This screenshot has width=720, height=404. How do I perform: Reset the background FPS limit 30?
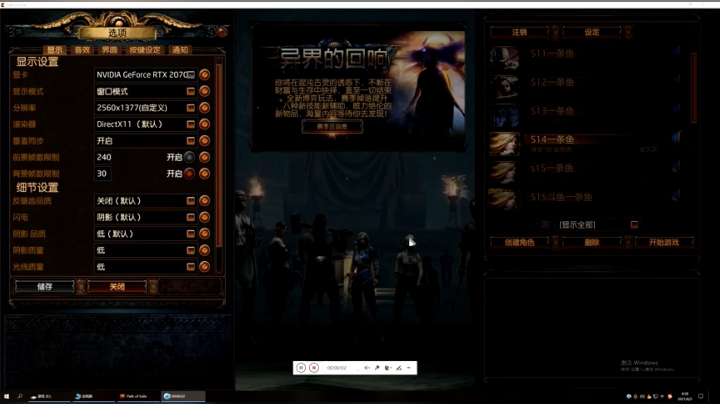pyautogui.click(x=205, y=174)
